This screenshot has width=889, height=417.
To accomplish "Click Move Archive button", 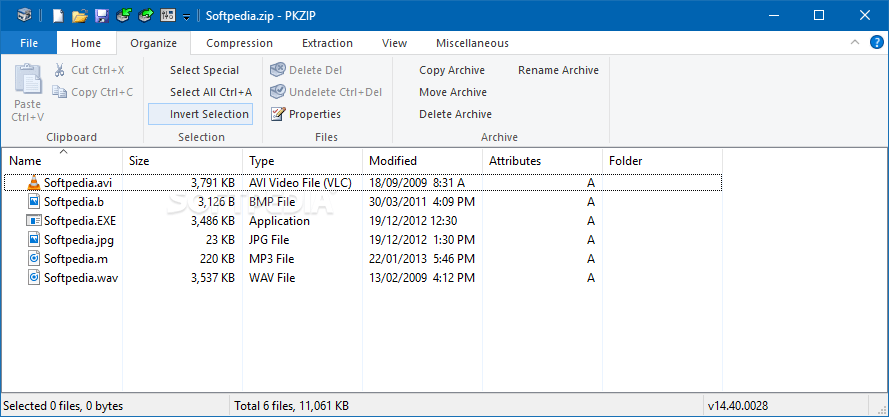I will coord(453,92).
